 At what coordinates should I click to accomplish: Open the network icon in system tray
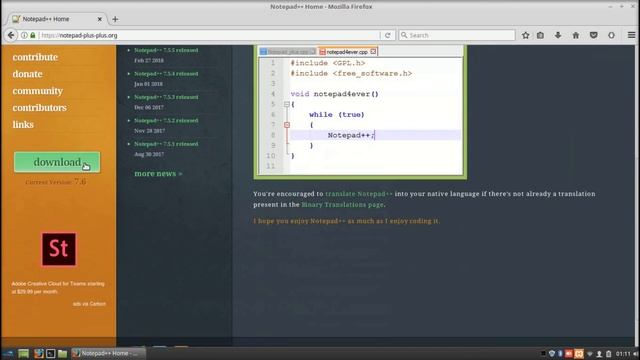point(590,354)
